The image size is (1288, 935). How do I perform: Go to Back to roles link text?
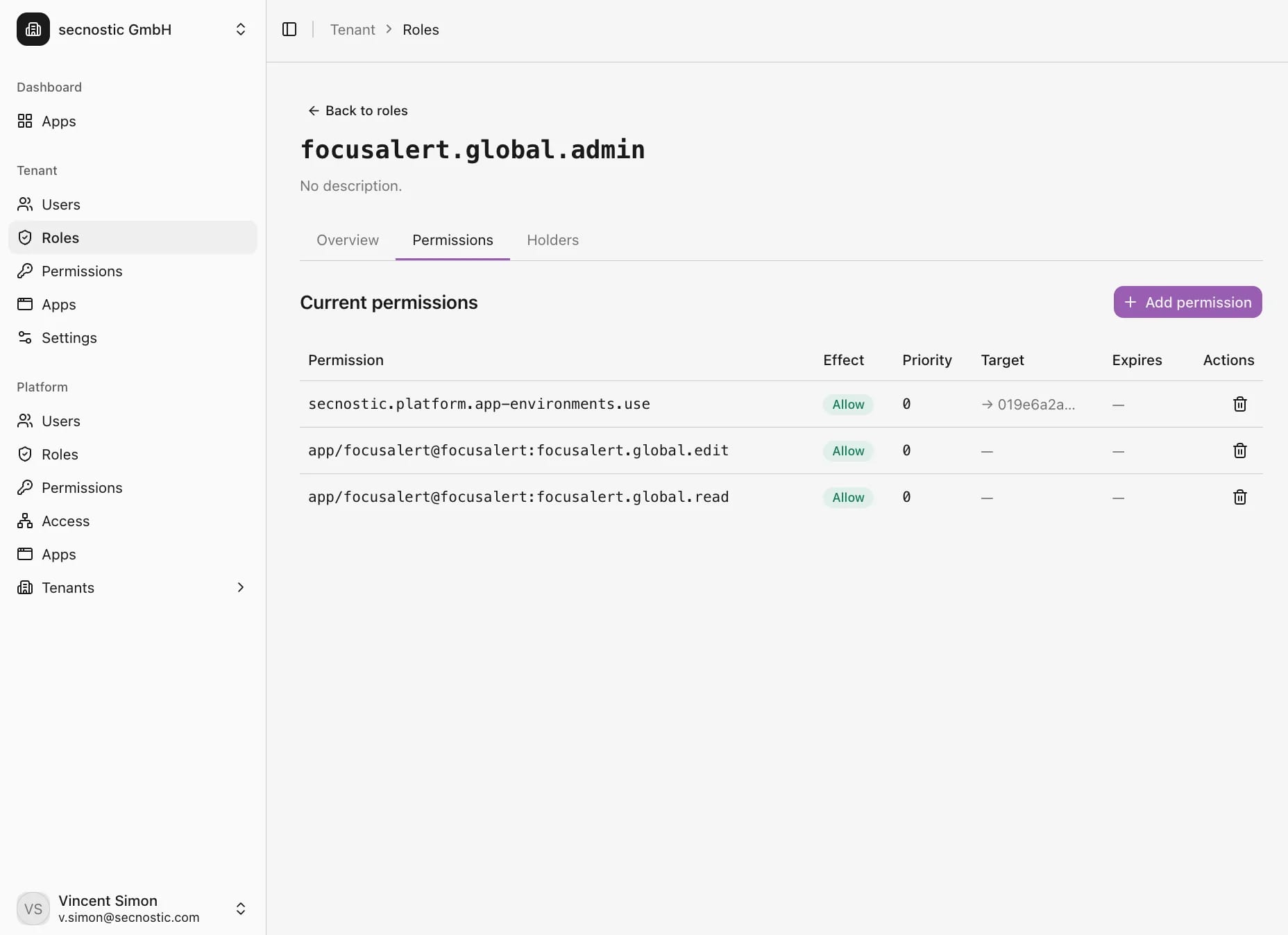[366, 110]
